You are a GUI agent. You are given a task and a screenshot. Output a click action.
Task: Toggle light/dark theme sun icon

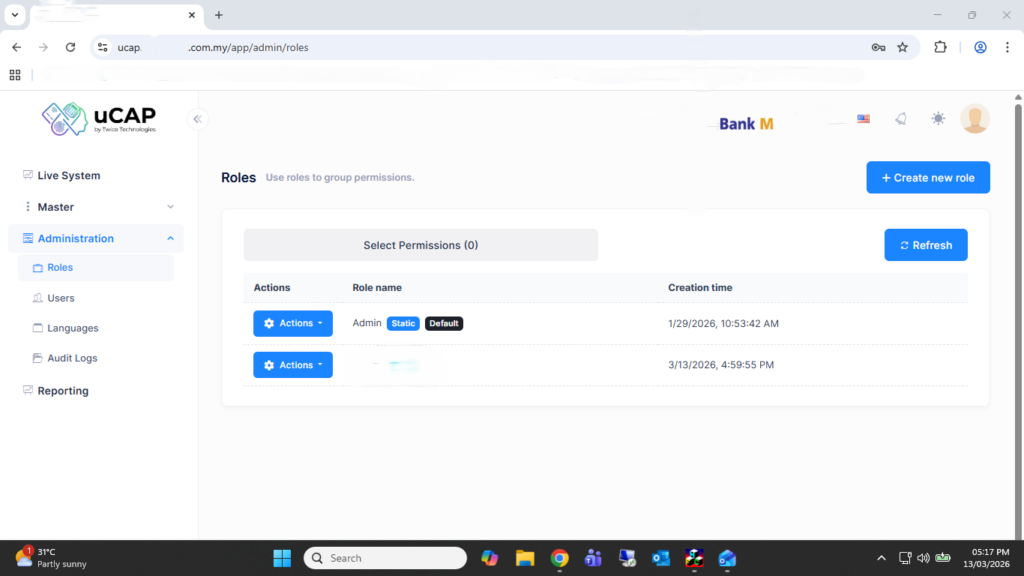[937, 119]
